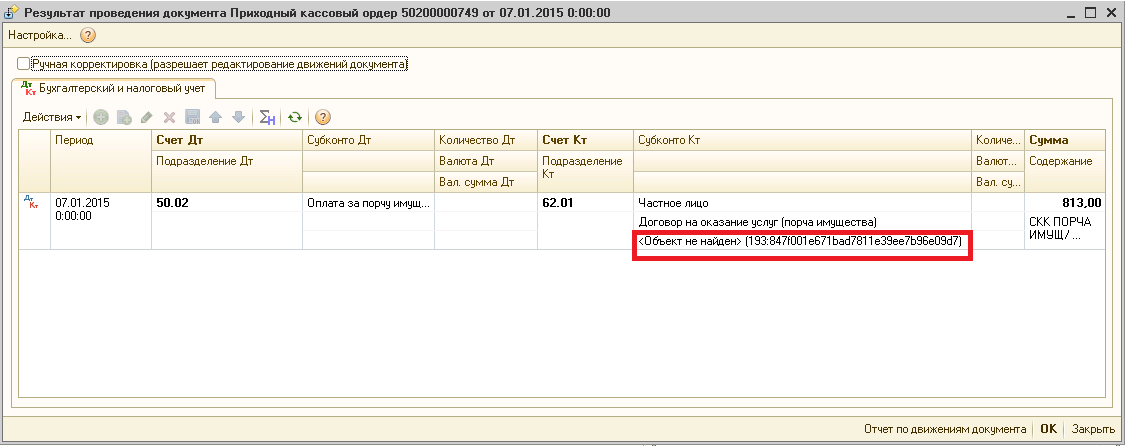This screenshot has width=1125, height=446.
Task: Select the Договор на оказание услуг cell
Action: point(803,222)
